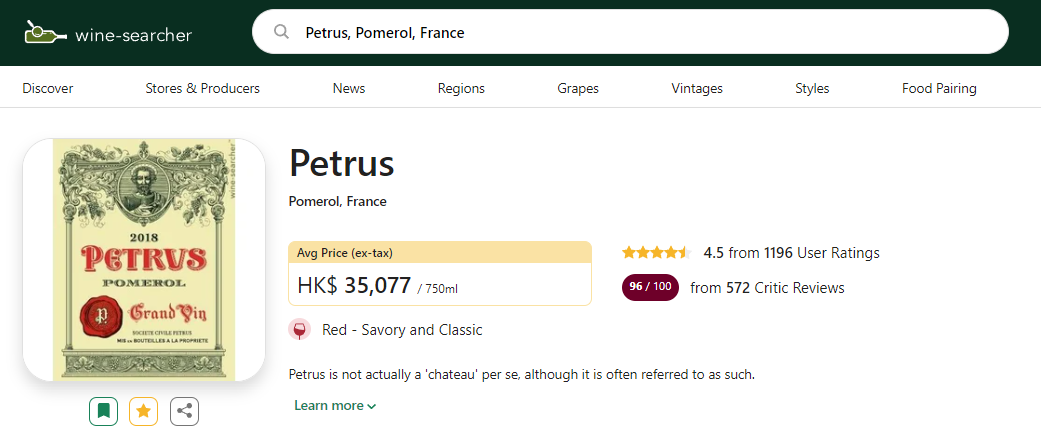Open the Stores & Producers menu
Image resolution: width=1041 pixels, height=436 pixels.
point(202,88)
